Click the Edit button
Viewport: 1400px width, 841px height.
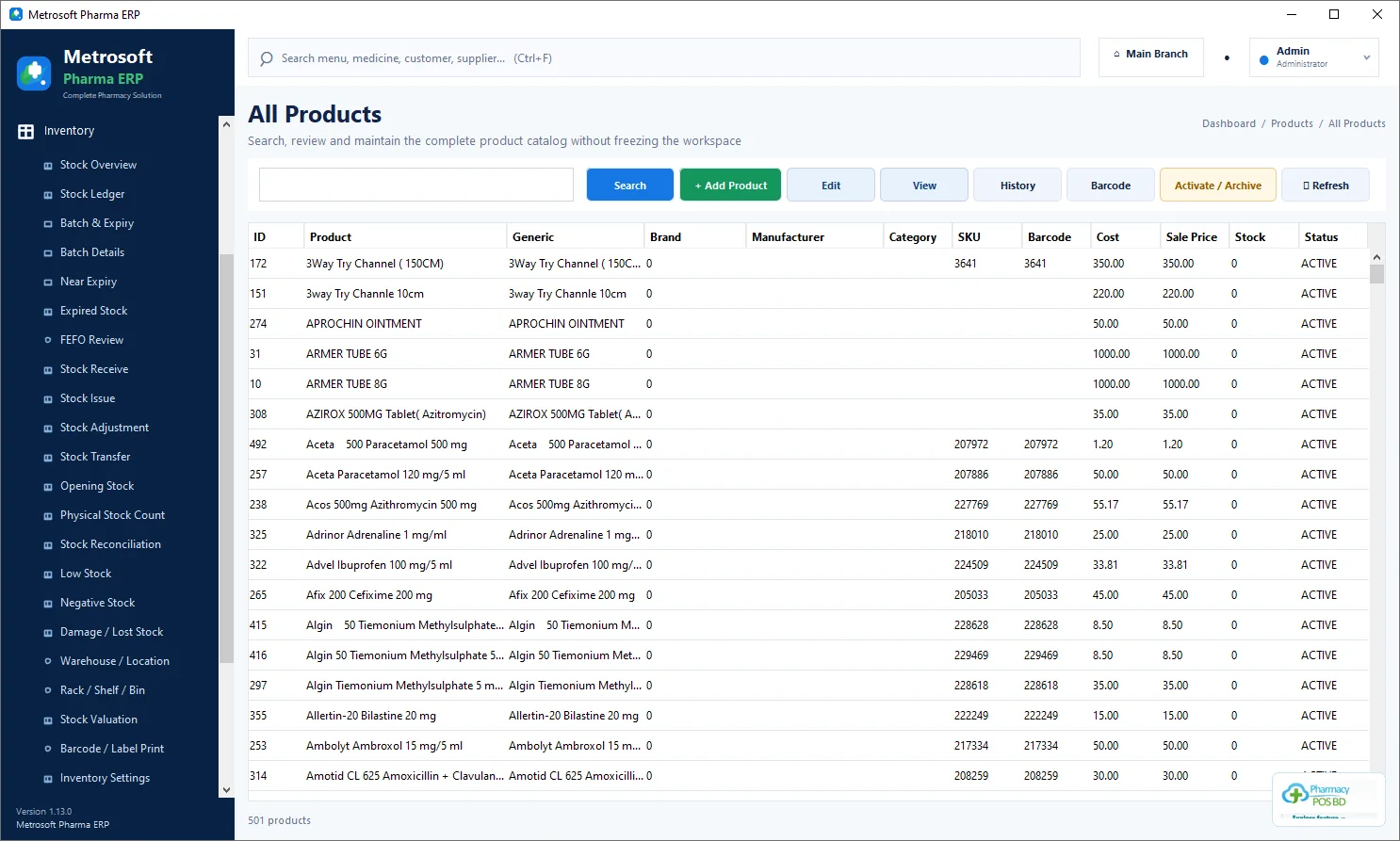coord(831,186)
